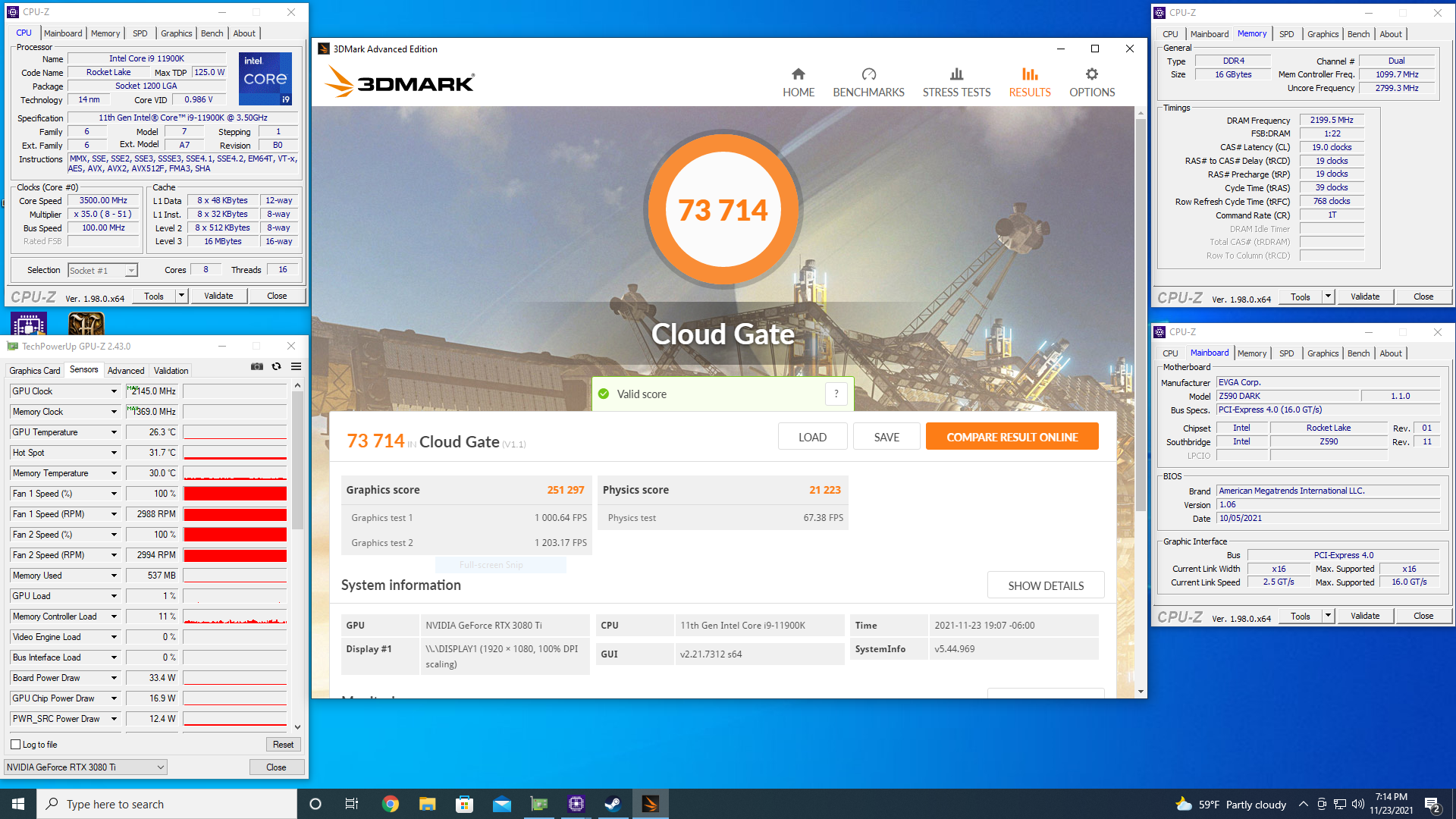This screenshot has width=1456, height=819.
Task: Click the SAVE button in 3DMark
Action: 886,437
